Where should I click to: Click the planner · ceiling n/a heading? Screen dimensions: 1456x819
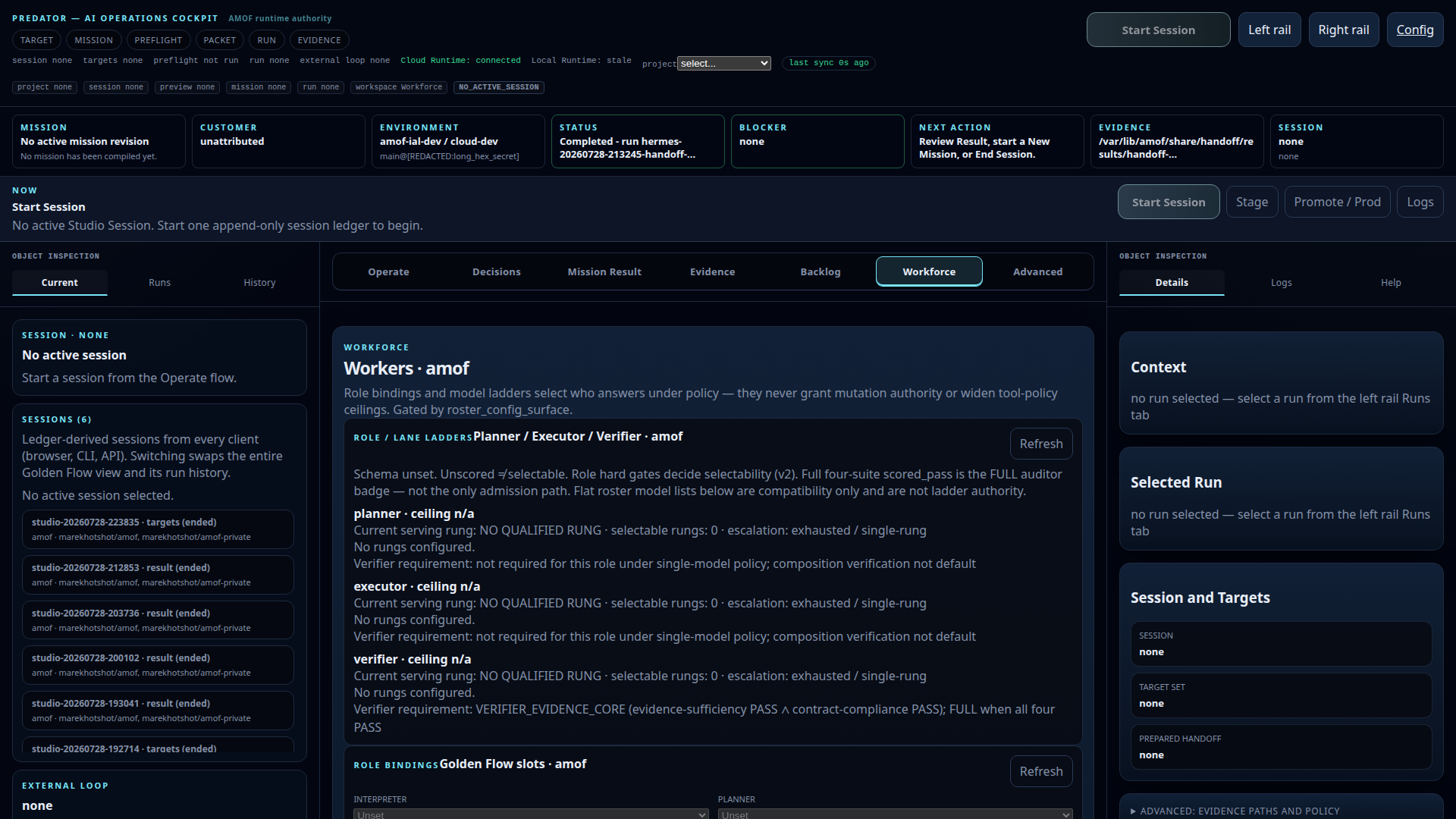pyautogui.click(x=413, y=513)
